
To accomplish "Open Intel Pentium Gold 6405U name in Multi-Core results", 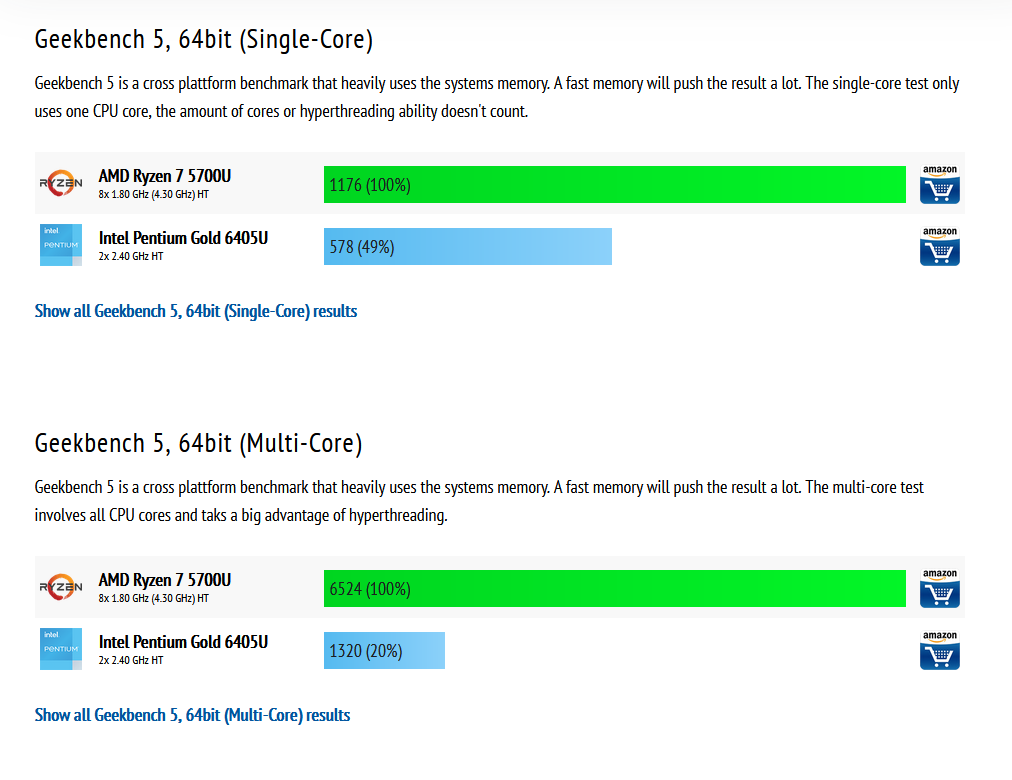I will click(183, 642).
